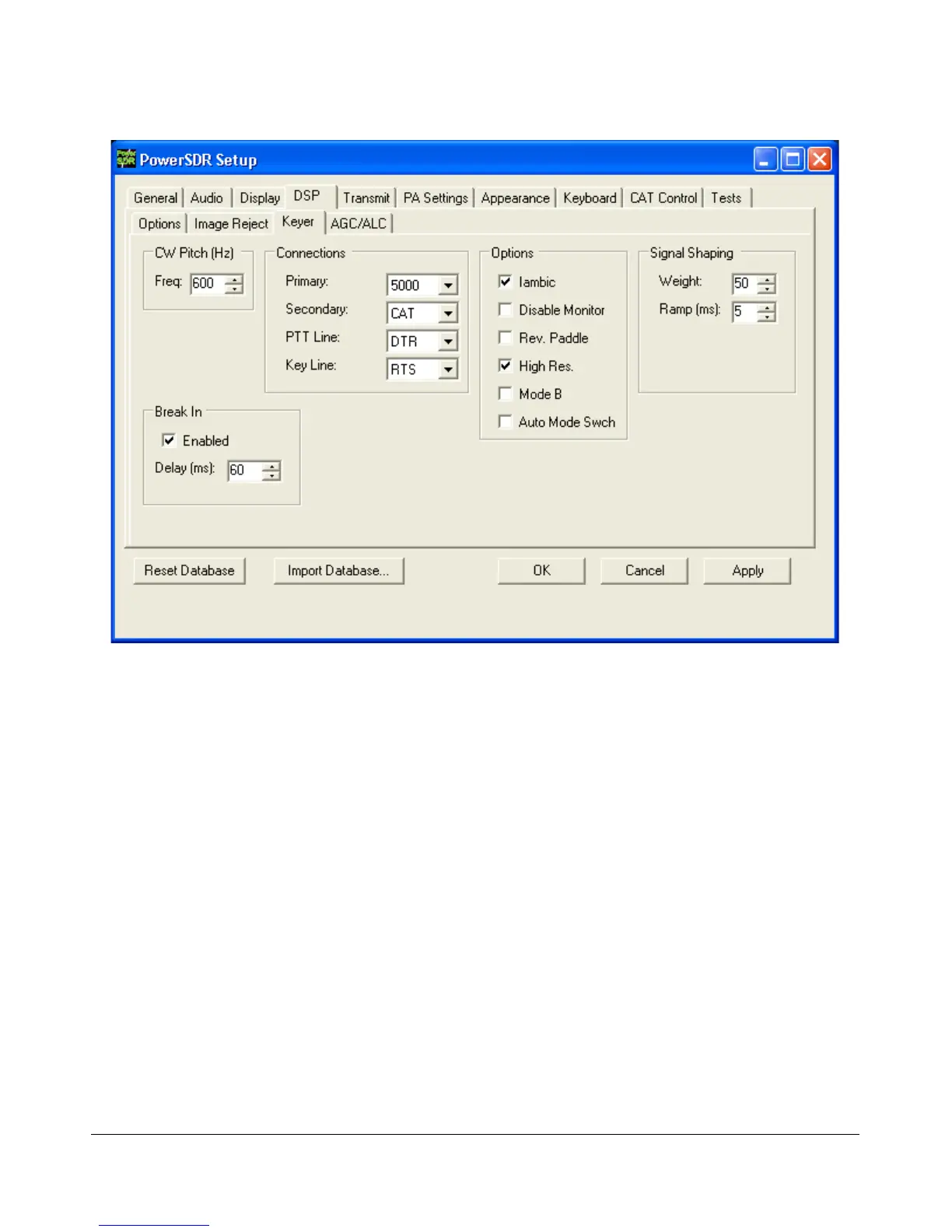Decrease the Break In Delay value
This screenshot has height=1232, width=952.
tap(271, 475)
